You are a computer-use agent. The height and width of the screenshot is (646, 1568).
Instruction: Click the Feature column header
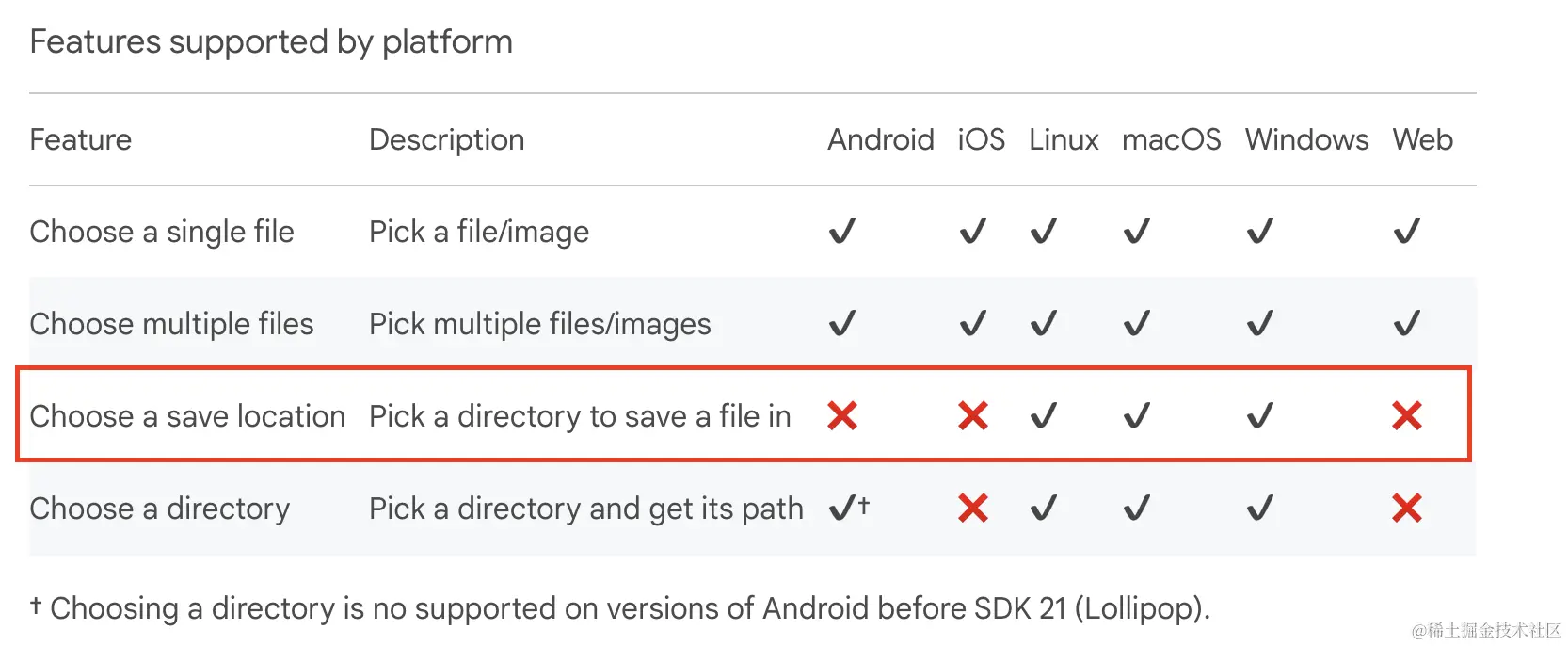coord(81,139)
